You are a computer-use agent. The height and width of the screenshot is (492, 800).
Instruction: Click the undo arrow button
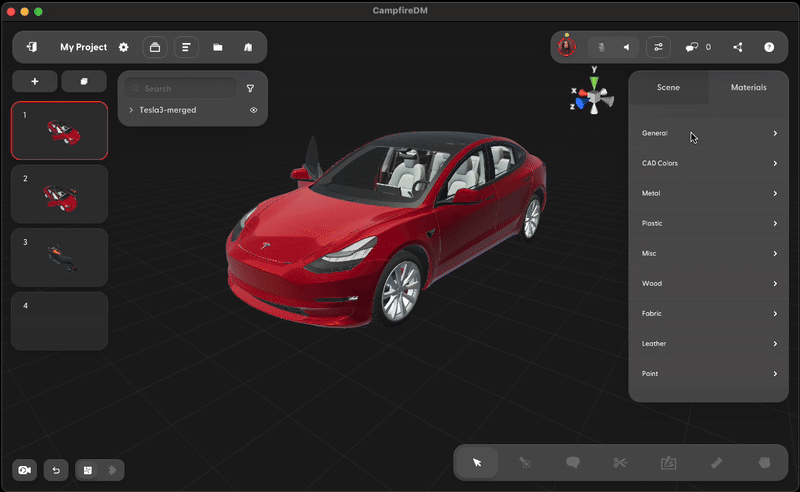pos(56,470)
